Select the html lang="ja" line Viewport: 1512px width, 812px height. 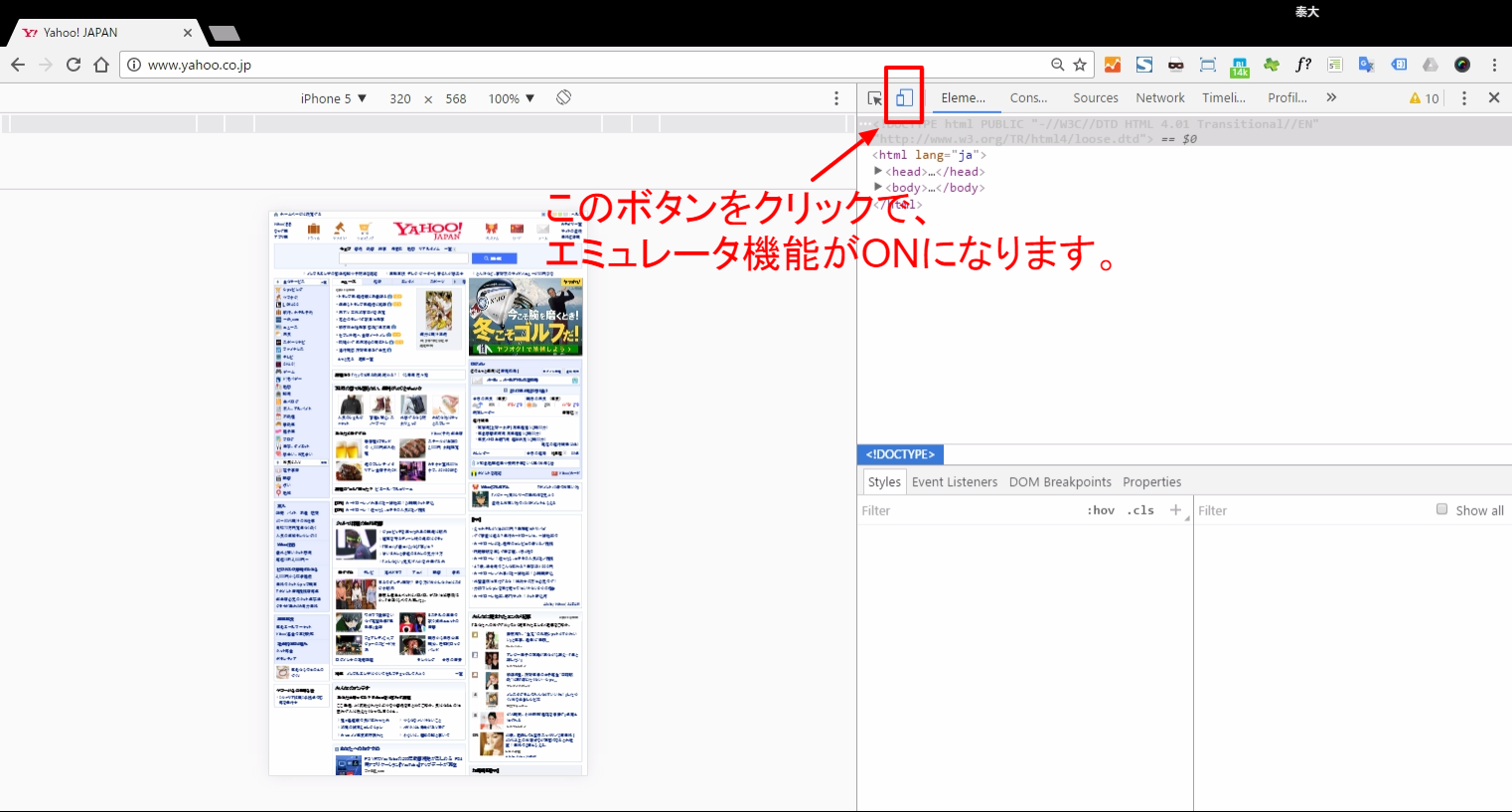929,155
